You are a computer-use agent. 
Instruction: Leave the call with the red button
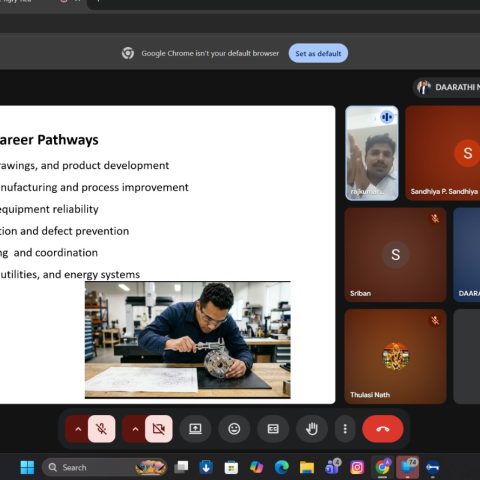pyautogui.click(x=383, y=429)
